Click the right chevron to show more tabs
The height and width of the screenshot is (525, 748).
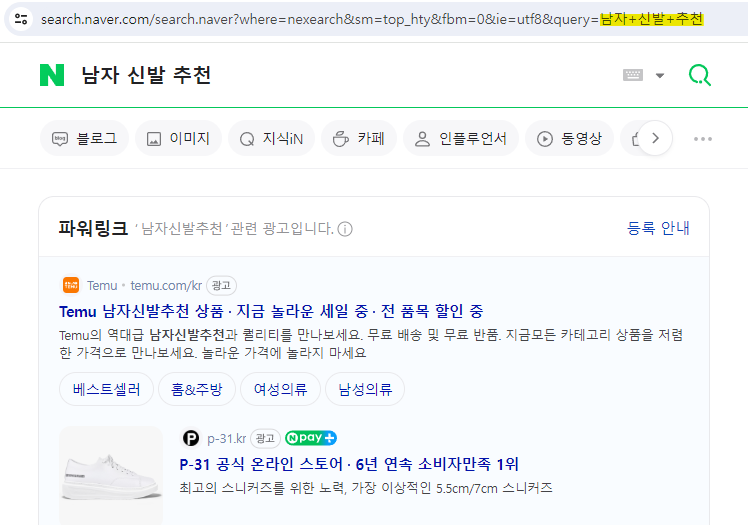pos(655,138)
